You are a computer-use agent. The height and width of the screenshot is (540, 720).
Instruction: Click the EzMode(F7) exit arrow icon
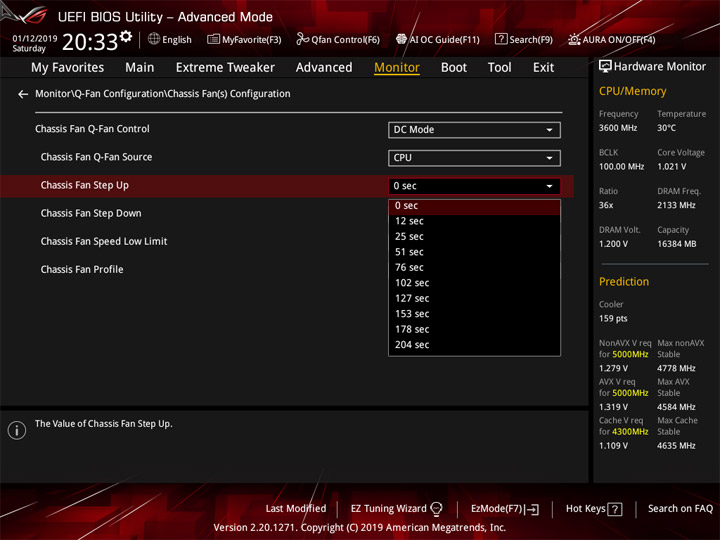(532, 509)
